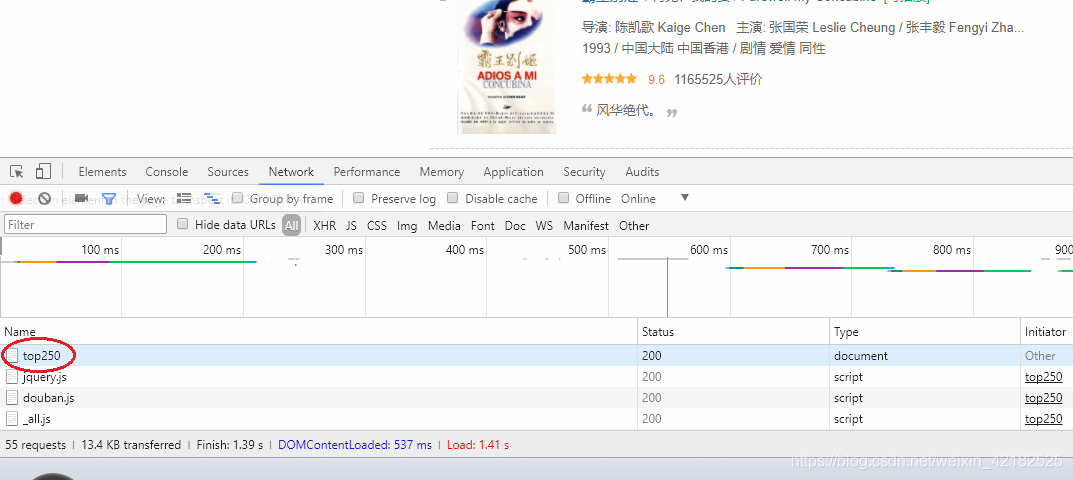Filter requests by Font
1073x480 pixels.
[x=482, y=225]
